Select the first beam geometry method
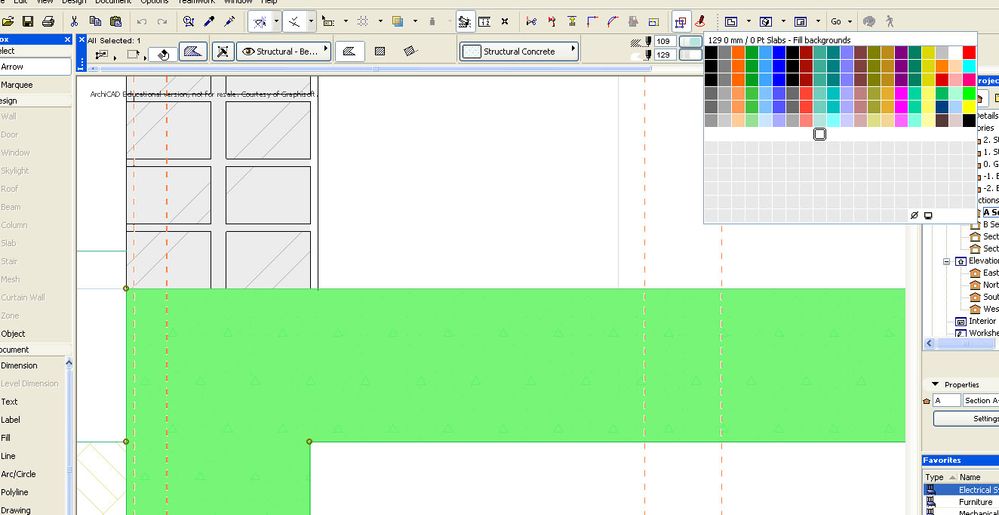The height and width of the screenshot is (515, 999). pyautogui.click(x=349, y=52)
